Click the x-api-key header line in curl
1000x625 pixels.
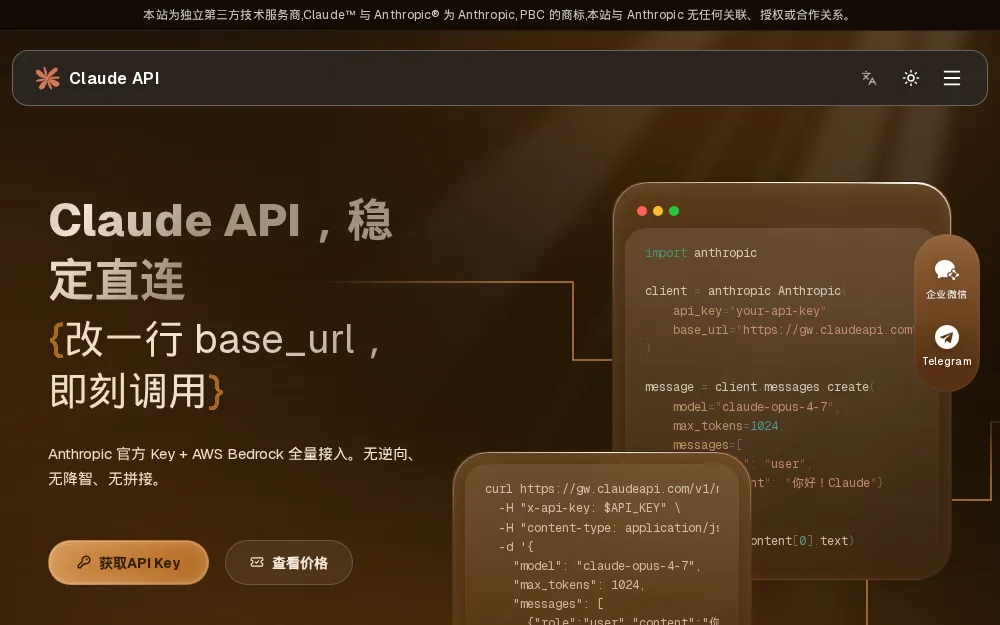[590, 508]
